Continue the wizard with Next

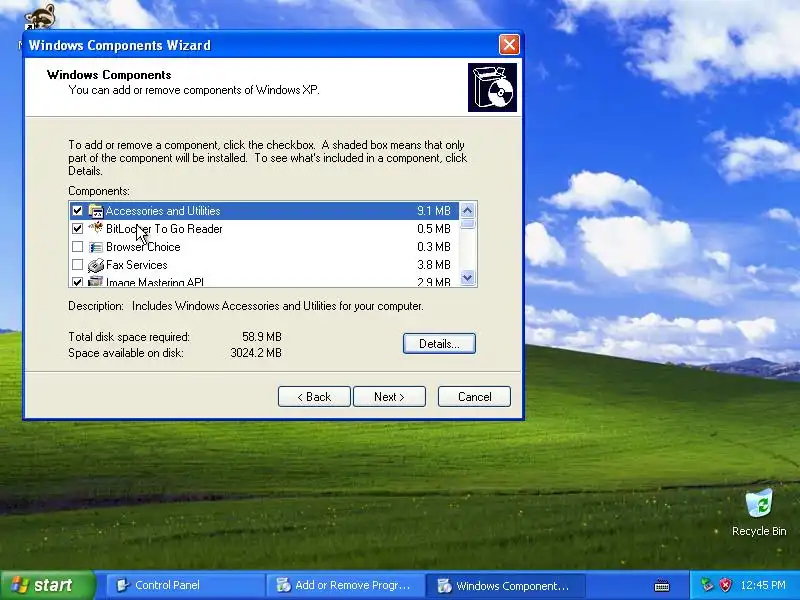(389, 396)
